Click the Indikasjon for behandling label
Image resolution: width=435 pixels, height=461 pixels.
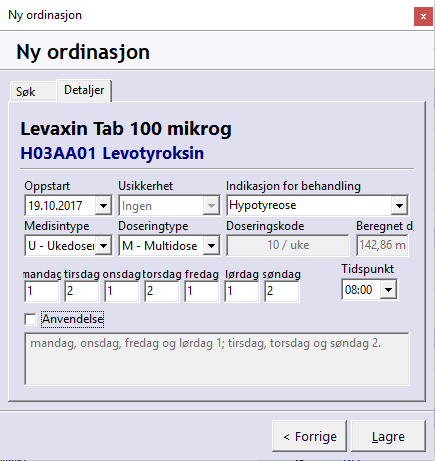tap(293, 186)
